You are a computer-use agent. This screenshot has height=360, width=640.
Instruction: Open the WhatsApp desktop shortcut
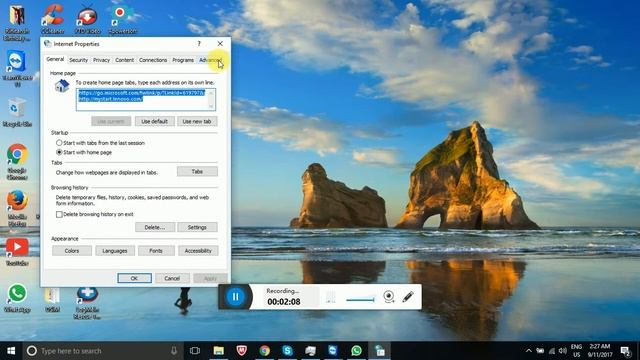coord(17,298)
